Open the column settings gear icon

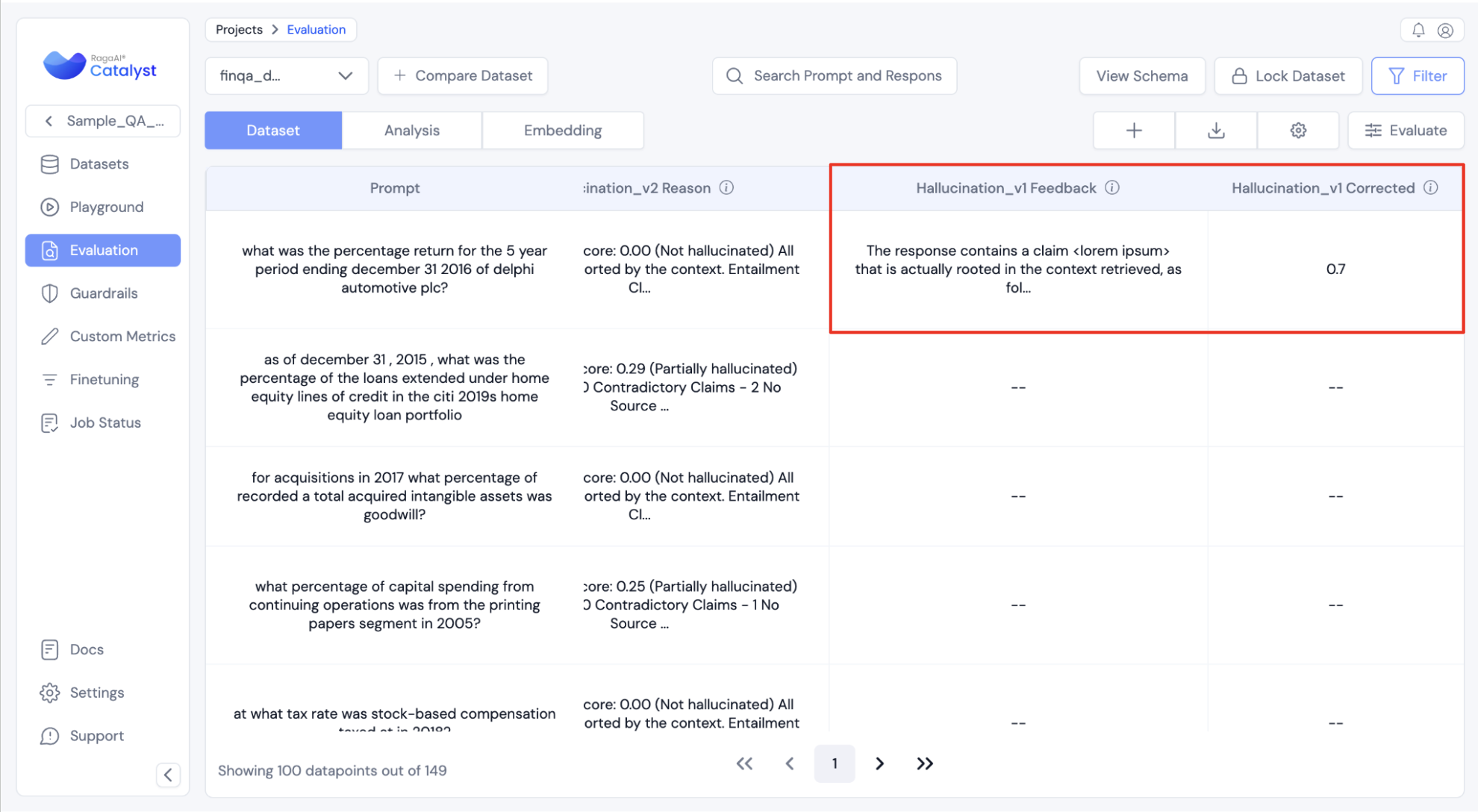click(x=1298, y=131)
